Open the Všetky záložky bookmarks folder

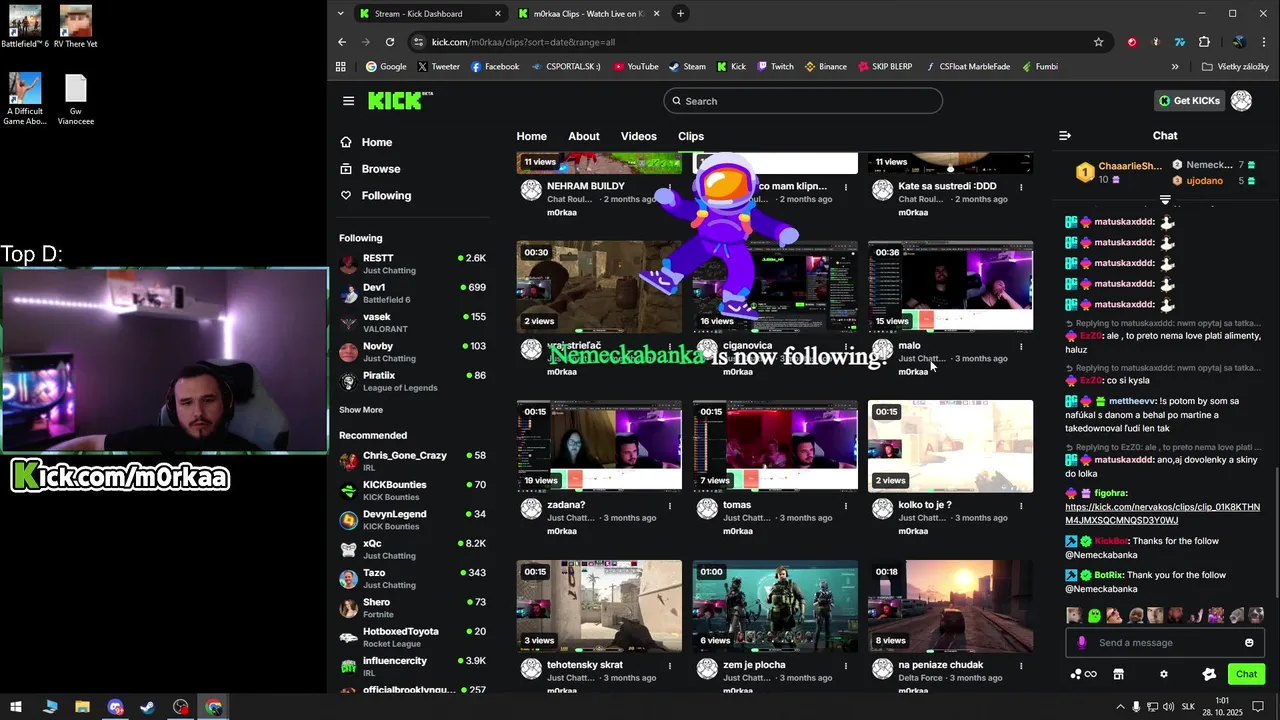coord(1236,67)
